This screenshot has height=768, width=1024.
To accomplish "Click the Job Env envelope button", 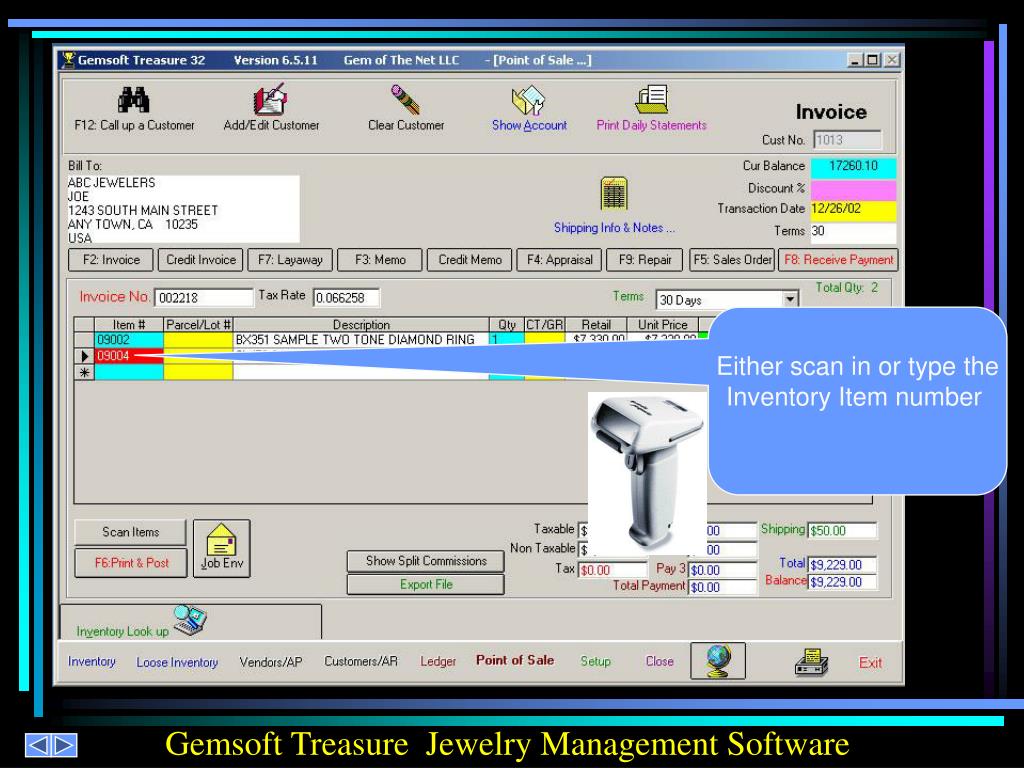I will 221,549.
